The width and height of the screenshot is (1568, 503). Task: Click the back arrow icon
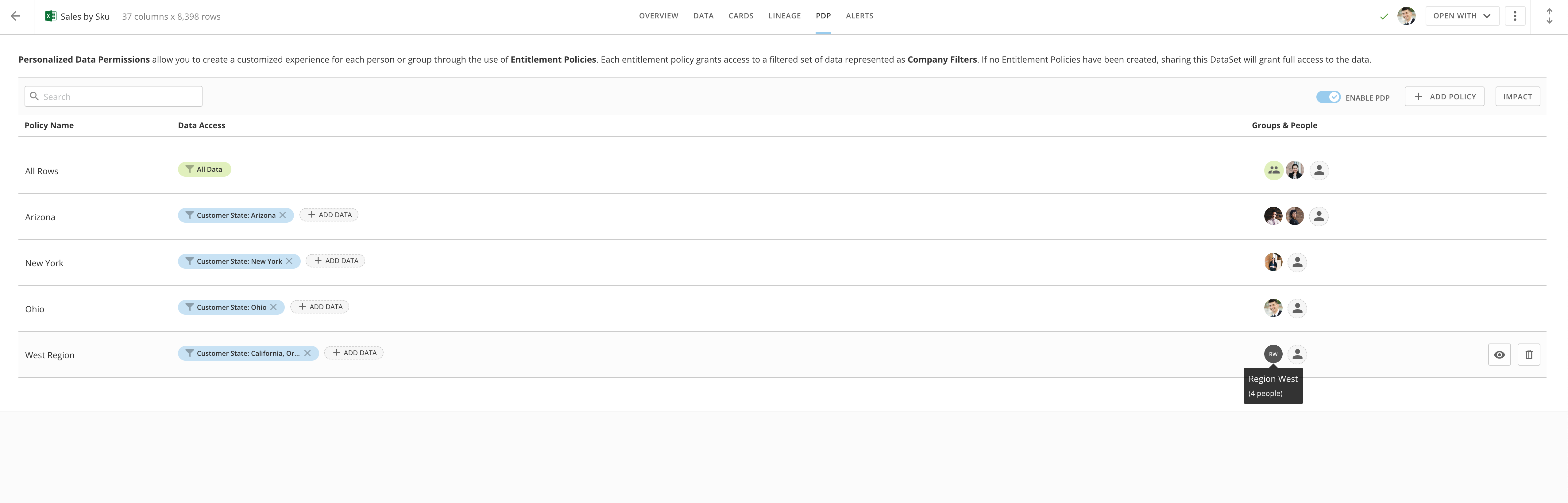(16, 17)
